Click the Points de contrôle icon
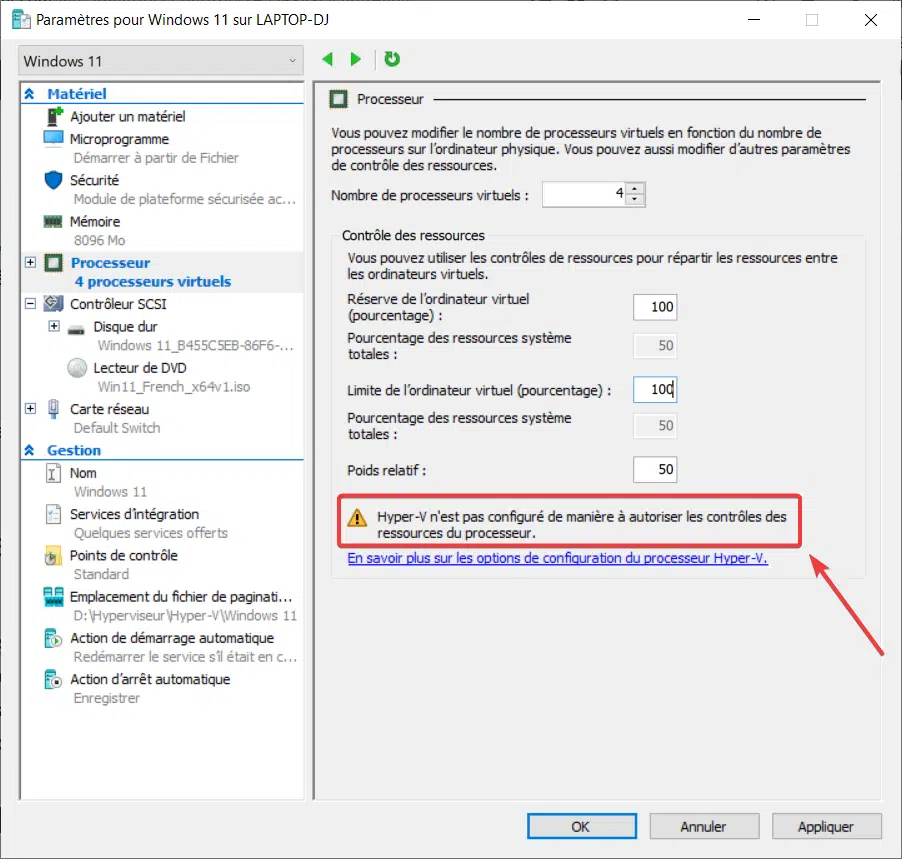 tap(53, 556)
